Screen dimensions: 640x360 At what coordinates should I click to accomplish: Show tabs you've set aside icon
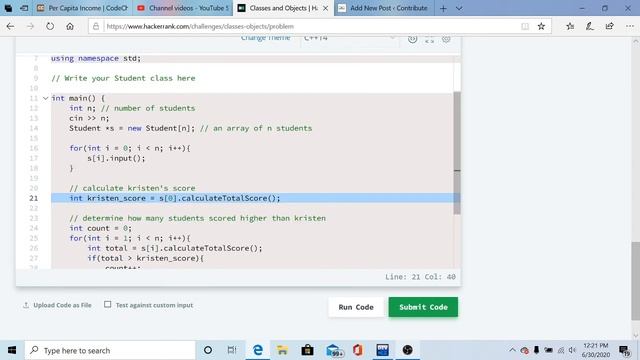point(8,8)
